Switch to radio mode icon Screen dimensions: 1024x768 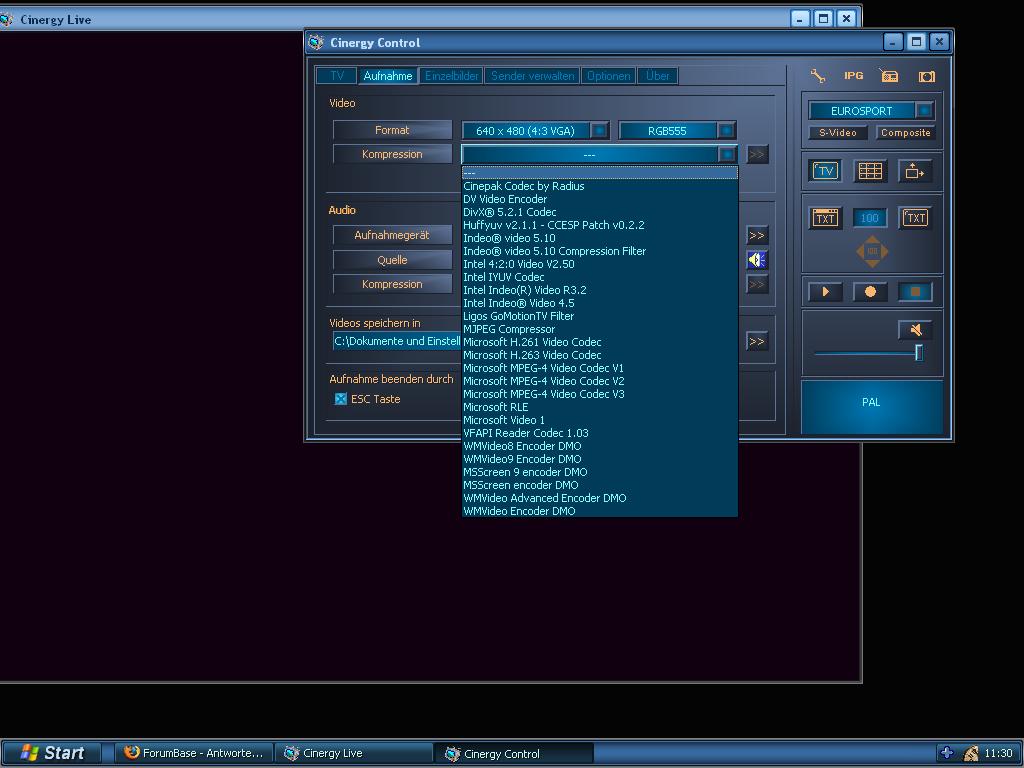[x=888, y=76]
